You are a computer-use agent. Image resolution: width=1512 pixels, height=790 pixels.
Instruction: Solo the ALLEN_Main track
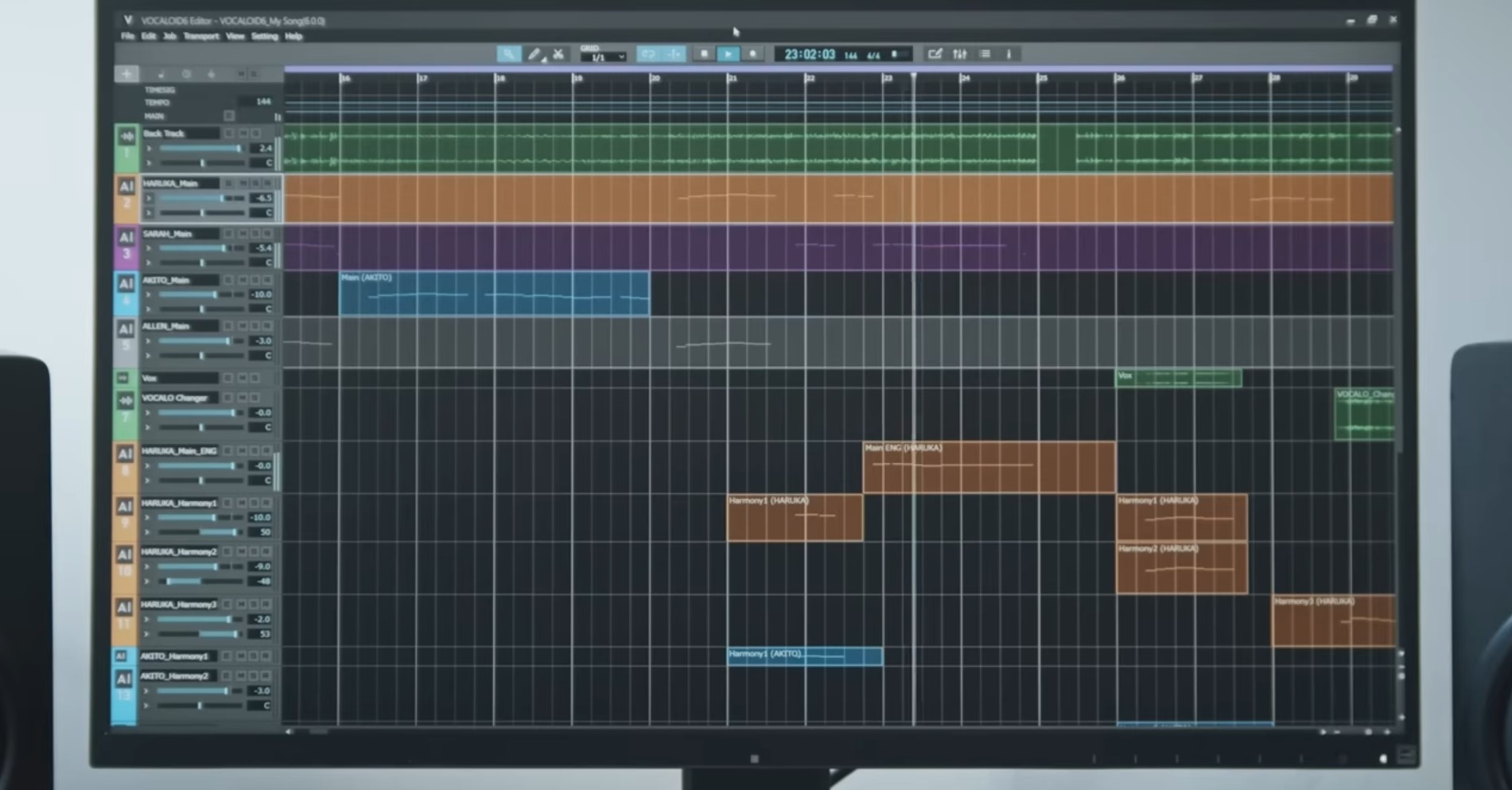coord(255,326)
